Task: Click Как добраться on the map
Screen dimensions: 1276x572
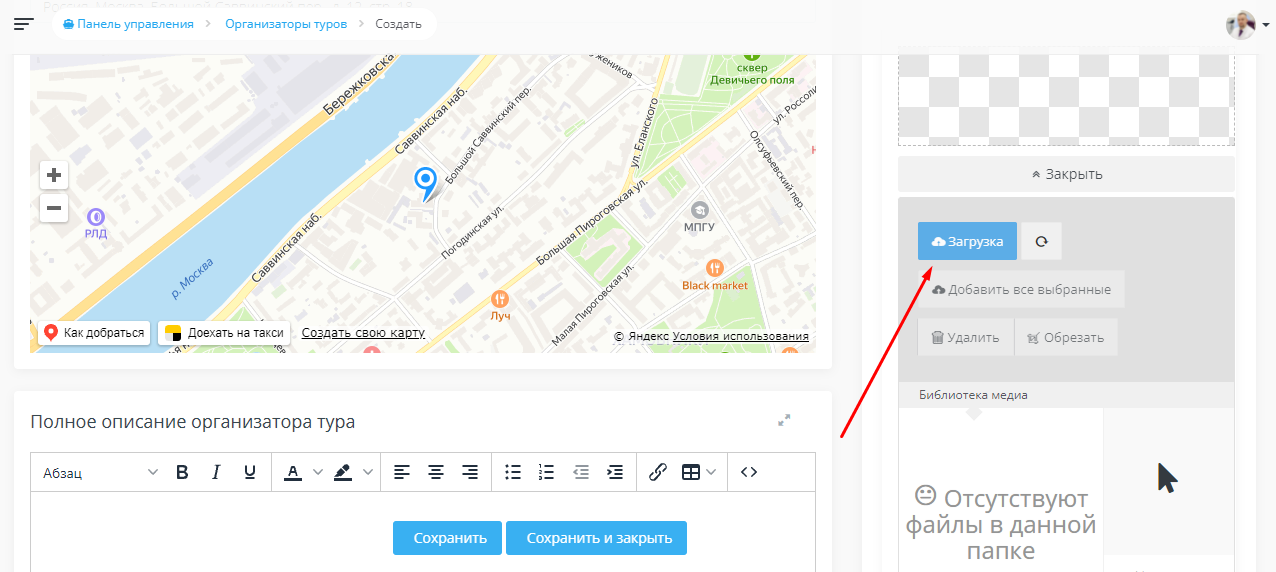Action: point(94,333)
